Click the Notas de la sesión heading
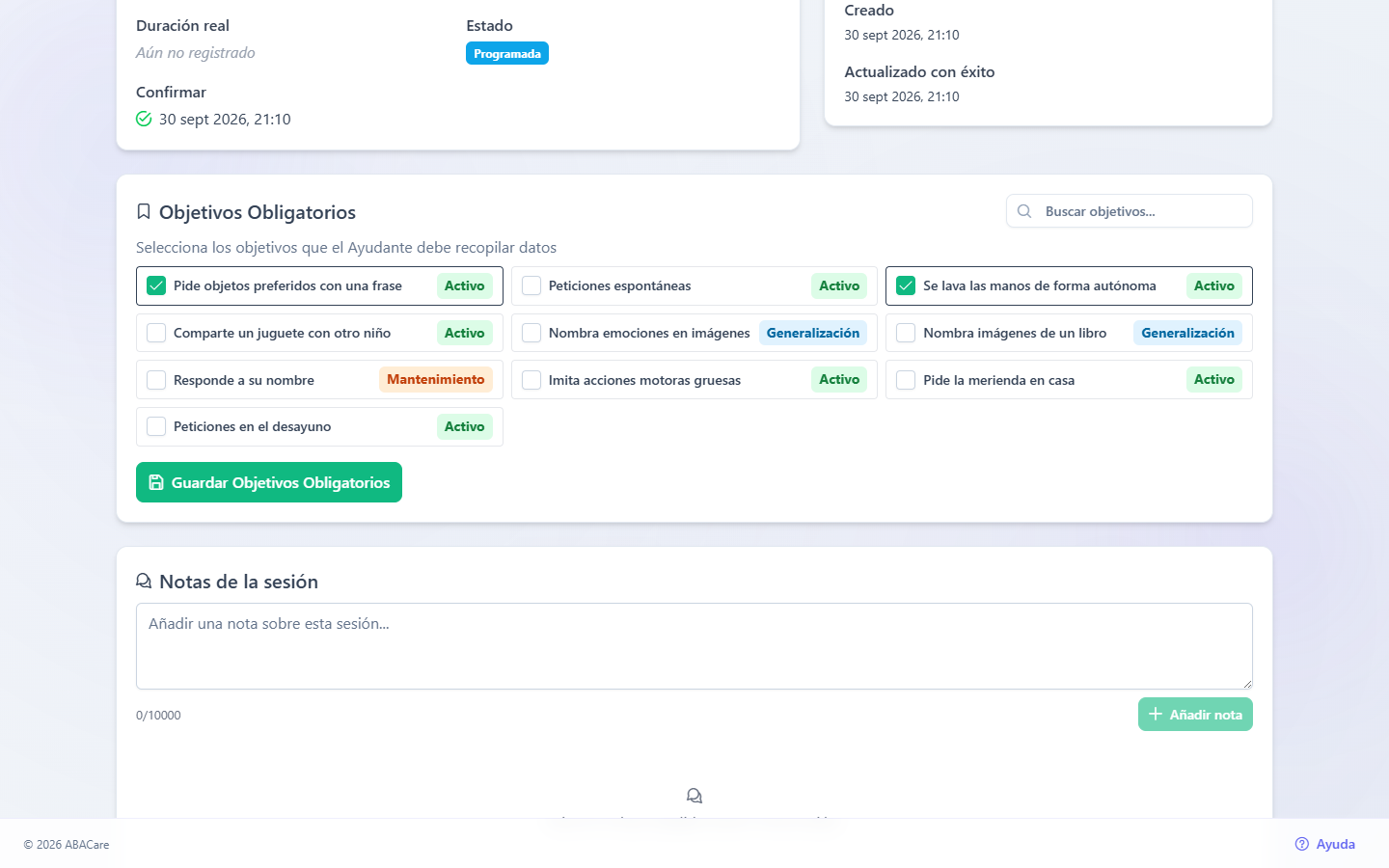Viewport: 1389px width, 868px height. coord(238,582)
